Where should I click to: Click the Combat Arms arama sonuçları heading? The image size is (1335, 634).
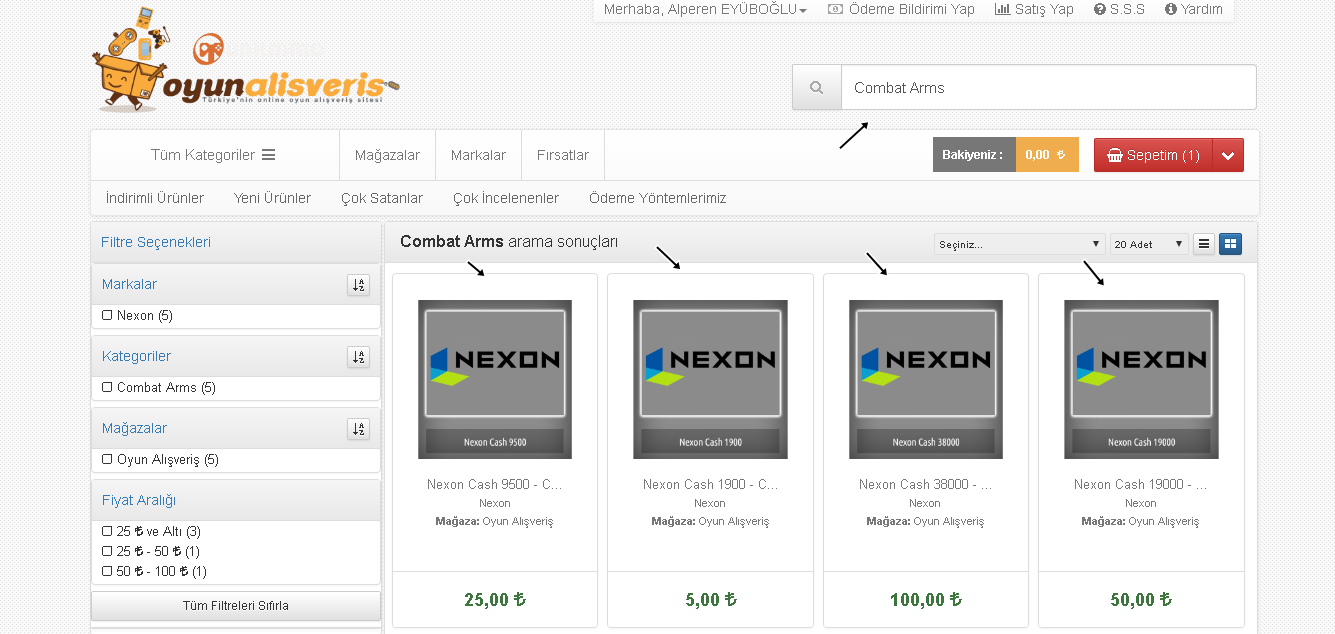[509, 241]
